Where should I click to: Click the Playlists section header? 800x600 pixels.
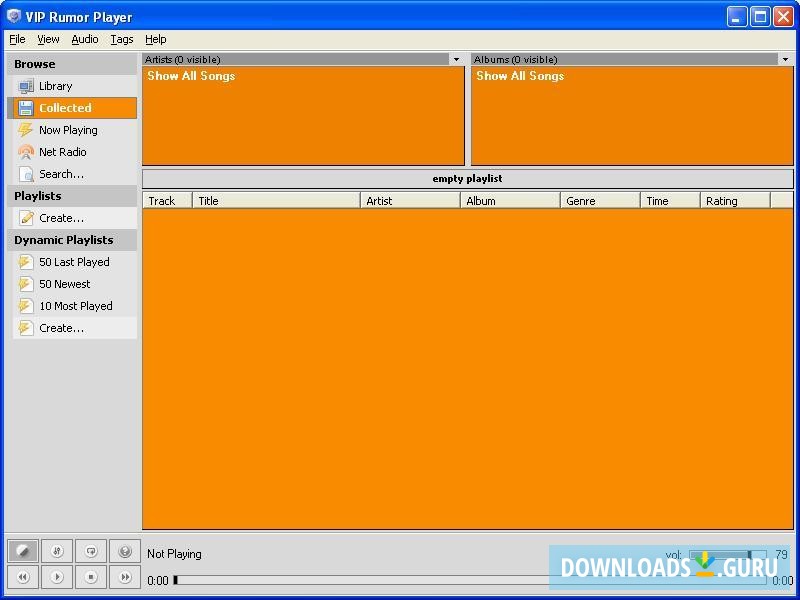(x=72, y=196)
